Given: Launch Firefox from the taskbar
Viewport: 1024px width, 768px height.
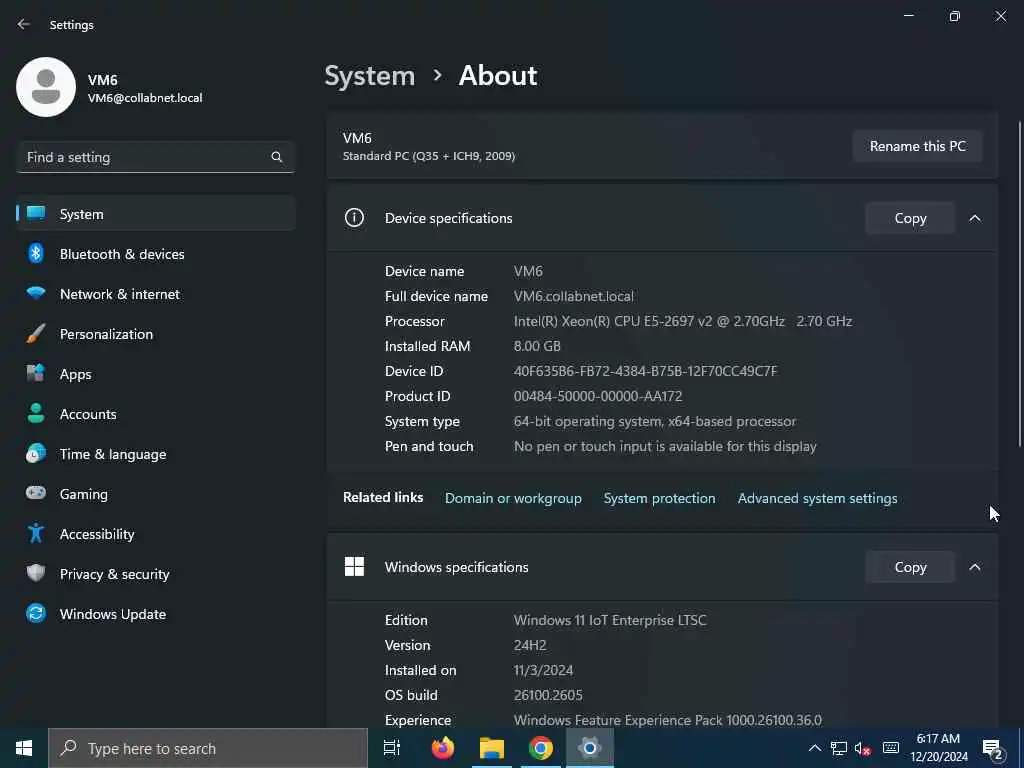Looking at the screenshot, I should click(x=443, y=748).
